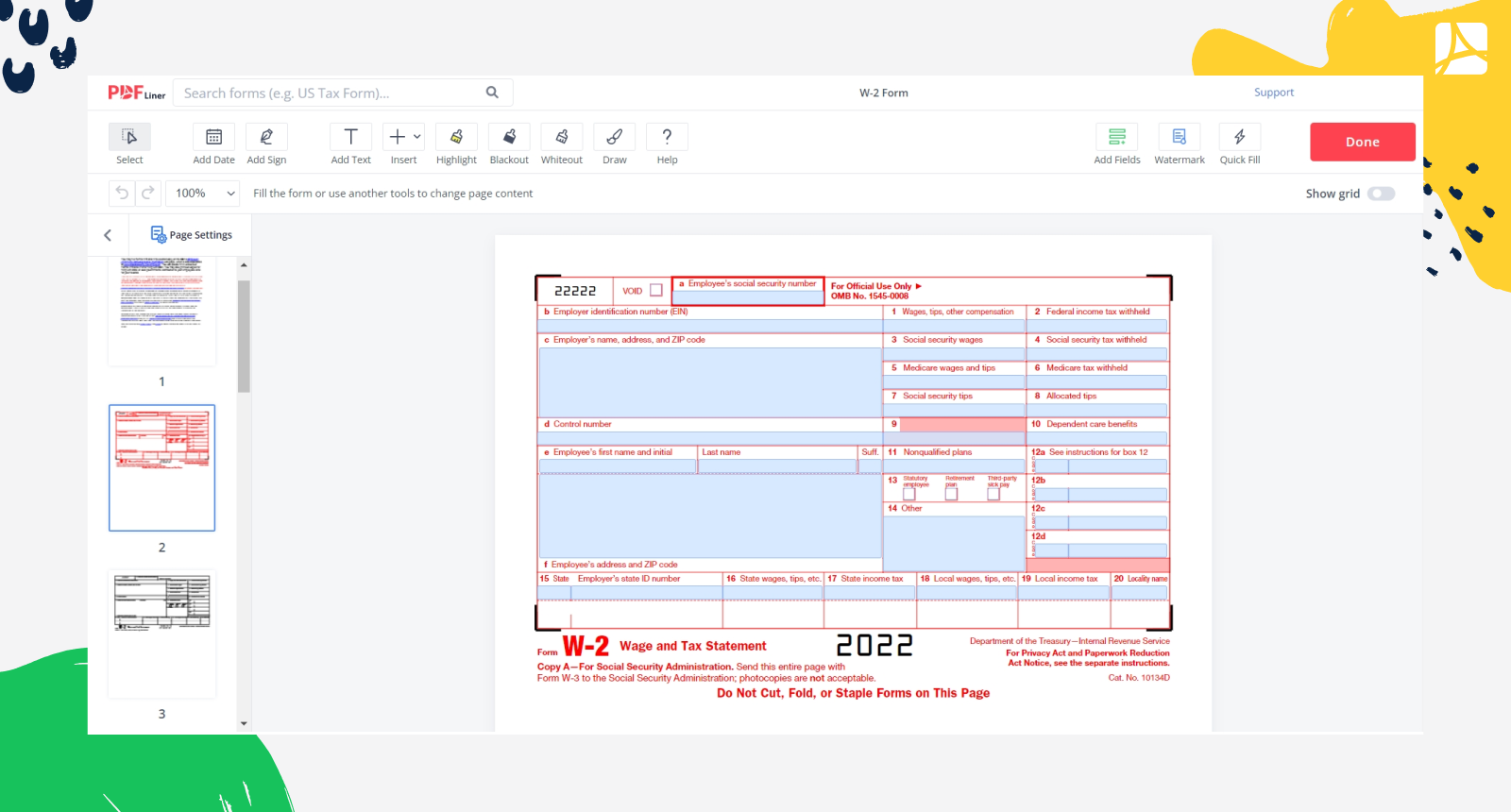The width and height of the screenshot is (1511, 812).
Task: Select the Highlight tool
Action: coord(456,137)
